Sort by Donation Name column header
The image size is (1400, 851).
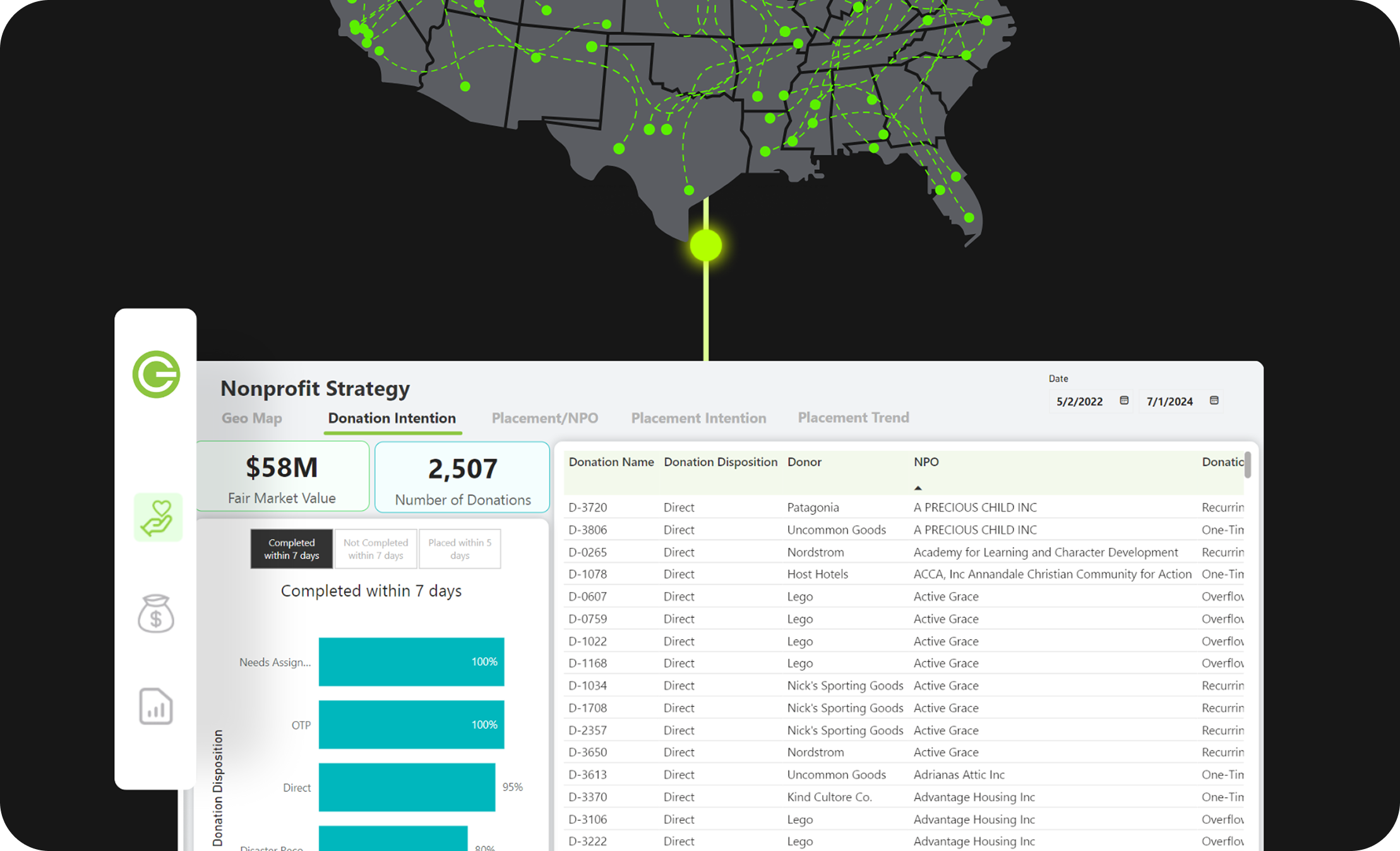click(x=611, y=462)
